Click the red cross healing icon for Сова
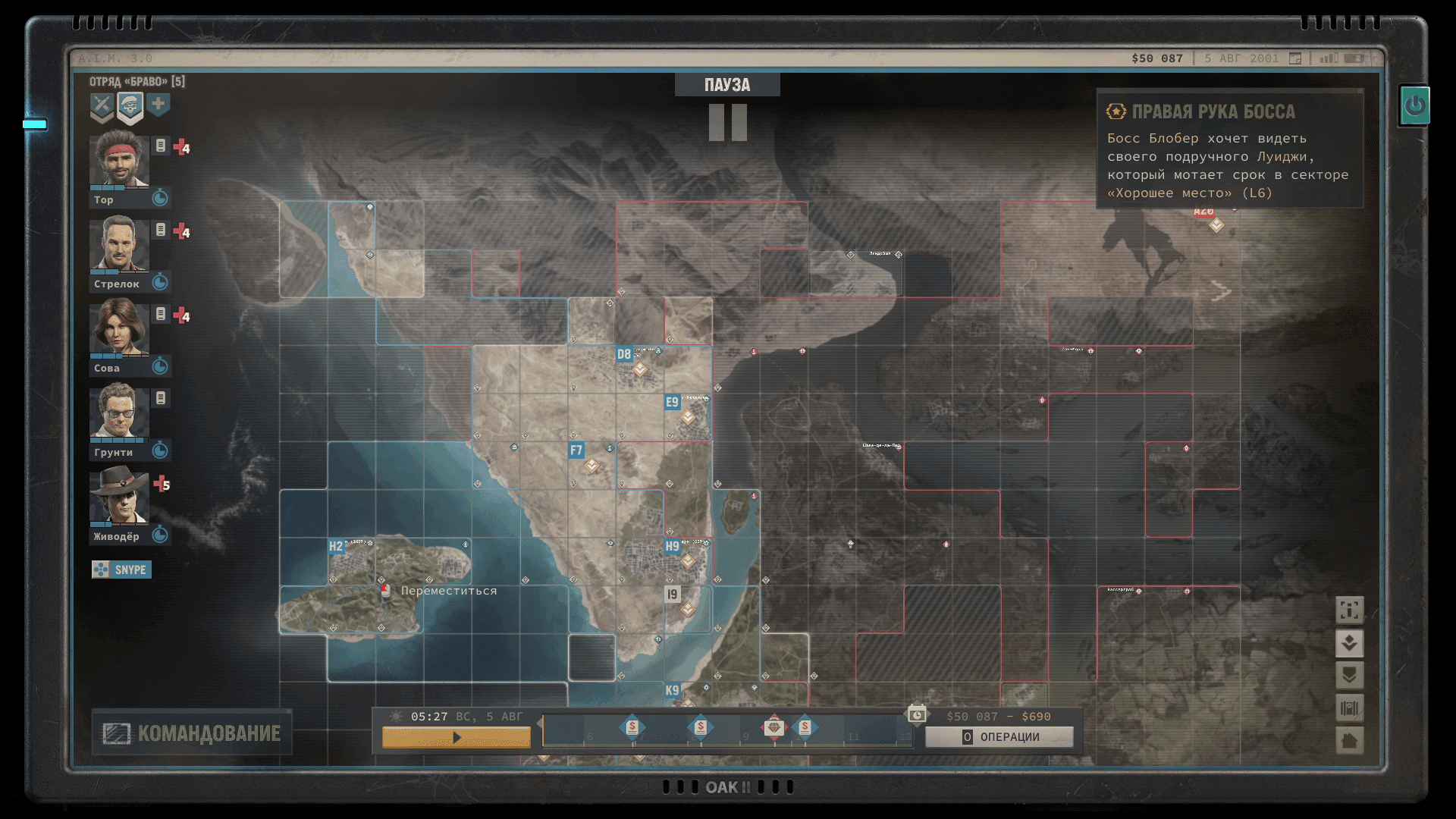 point(181,315)
